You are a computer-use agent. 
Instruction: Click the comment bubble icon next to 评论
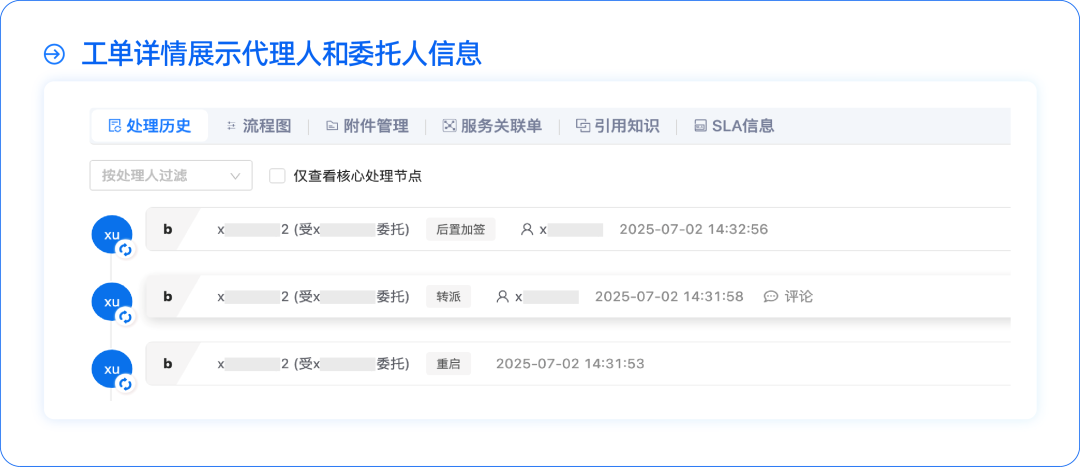(x=771, y=296)
